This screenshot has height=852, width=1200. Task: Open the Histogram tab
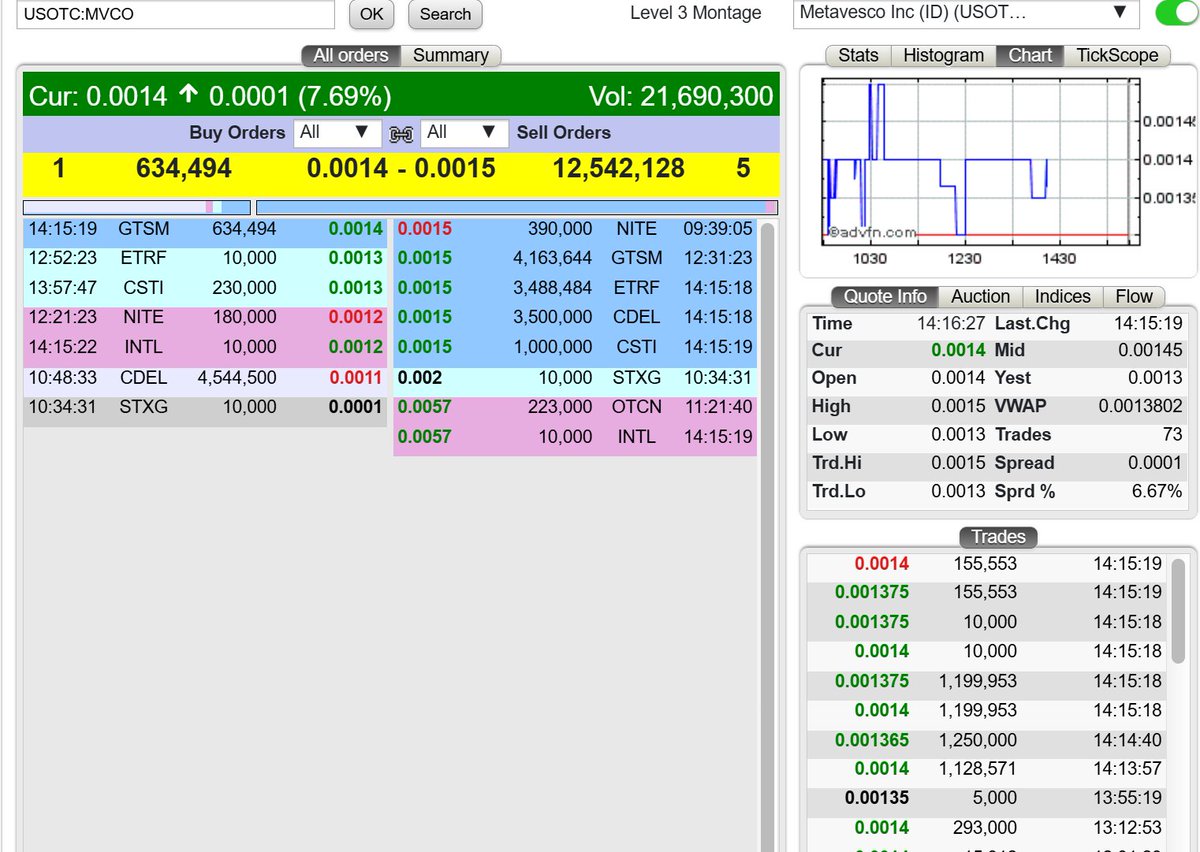[x=943, y=56]
